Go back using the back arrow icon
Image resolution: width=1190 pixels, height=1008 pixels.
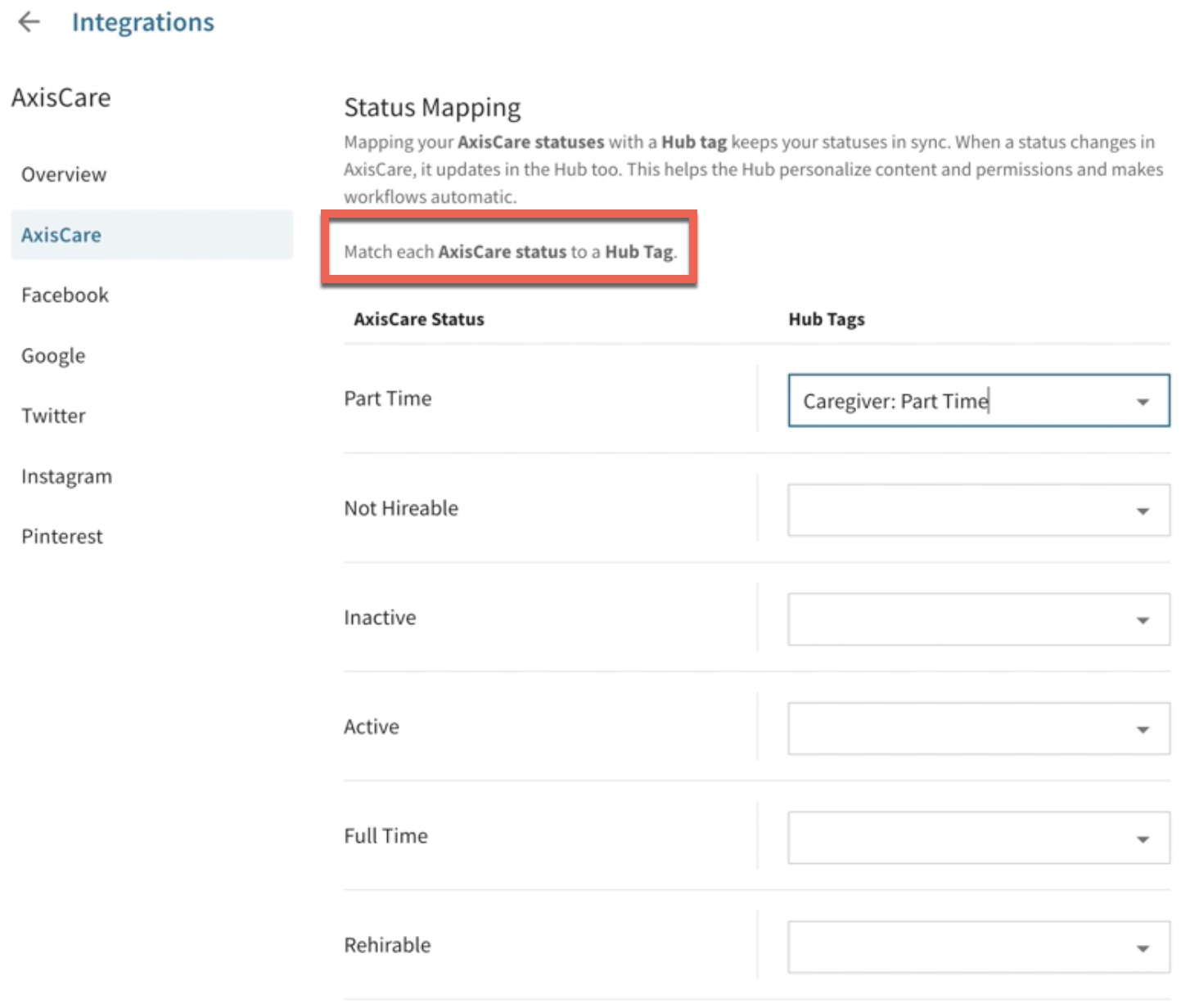[29, 22]
